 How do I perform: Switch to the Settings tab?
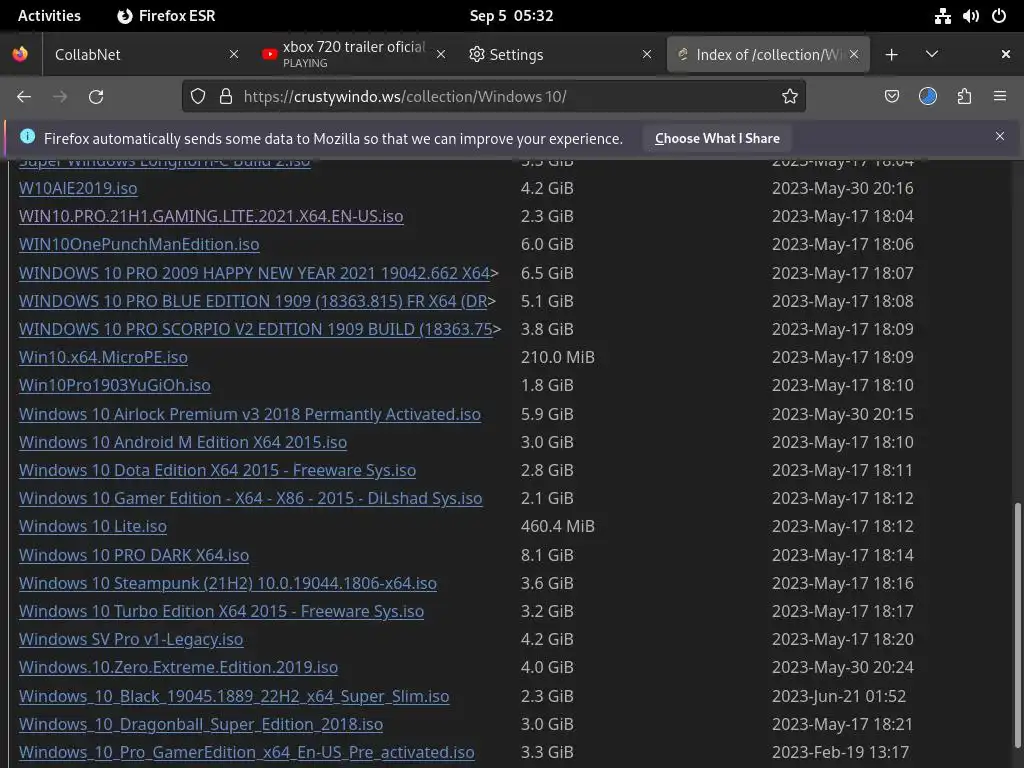click(560, 54)
